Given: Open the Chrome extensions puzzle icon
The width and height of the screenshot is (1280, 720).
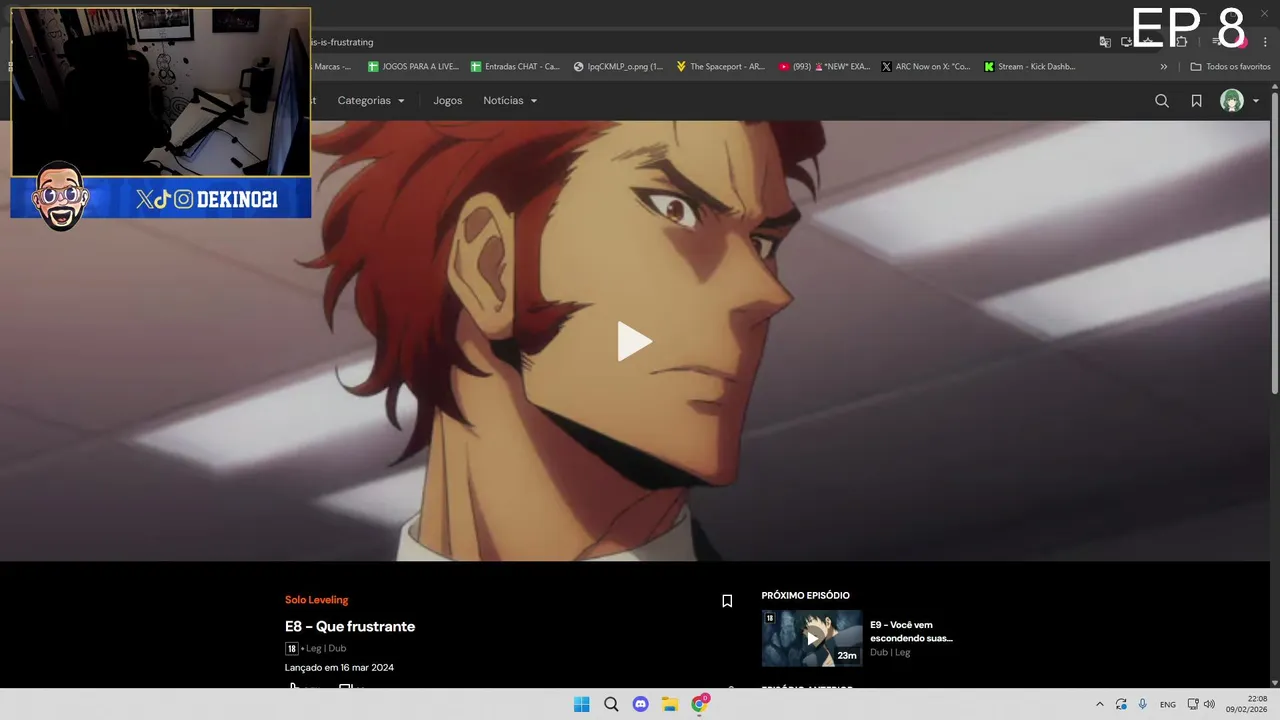Looking at the screenshot, I should click(x=1181, y=42).
